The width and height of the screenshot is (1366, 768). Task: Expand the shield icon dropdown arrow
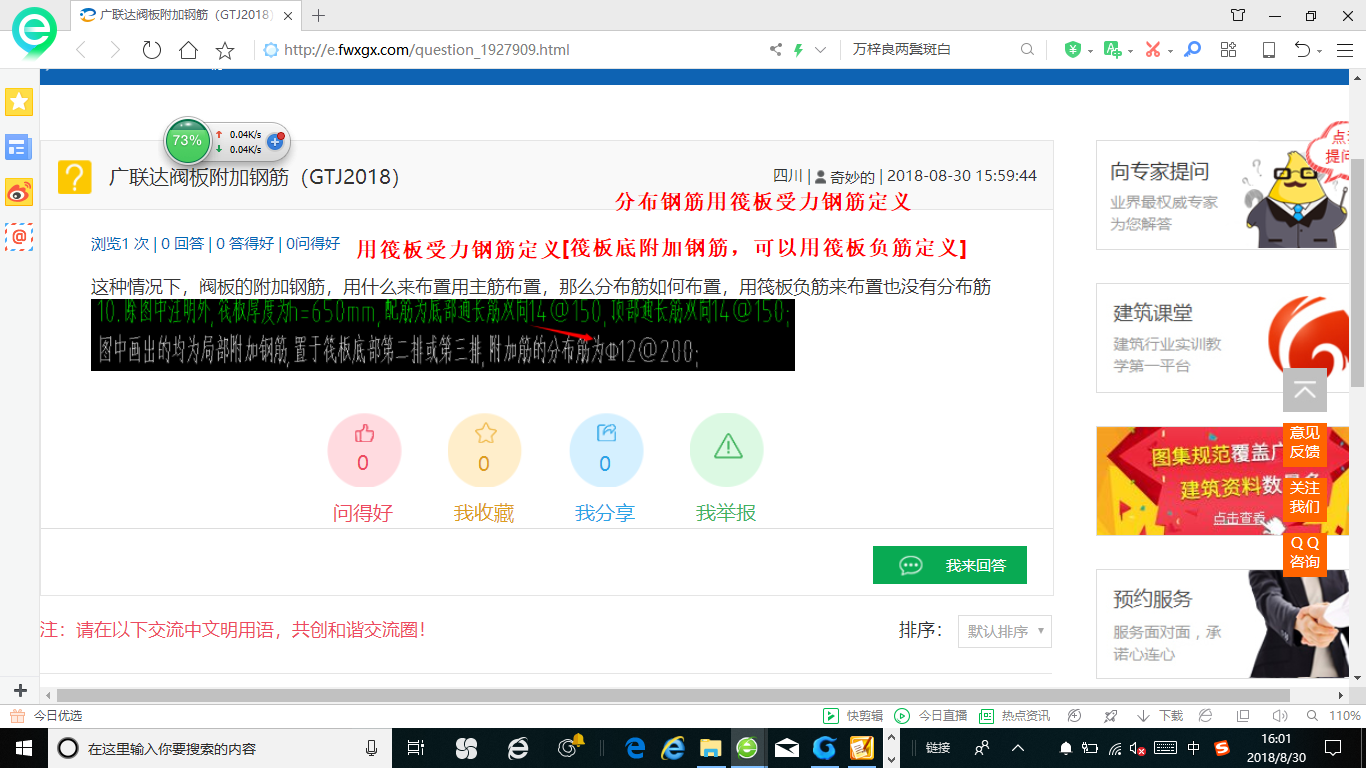(x=1090, y=51)
